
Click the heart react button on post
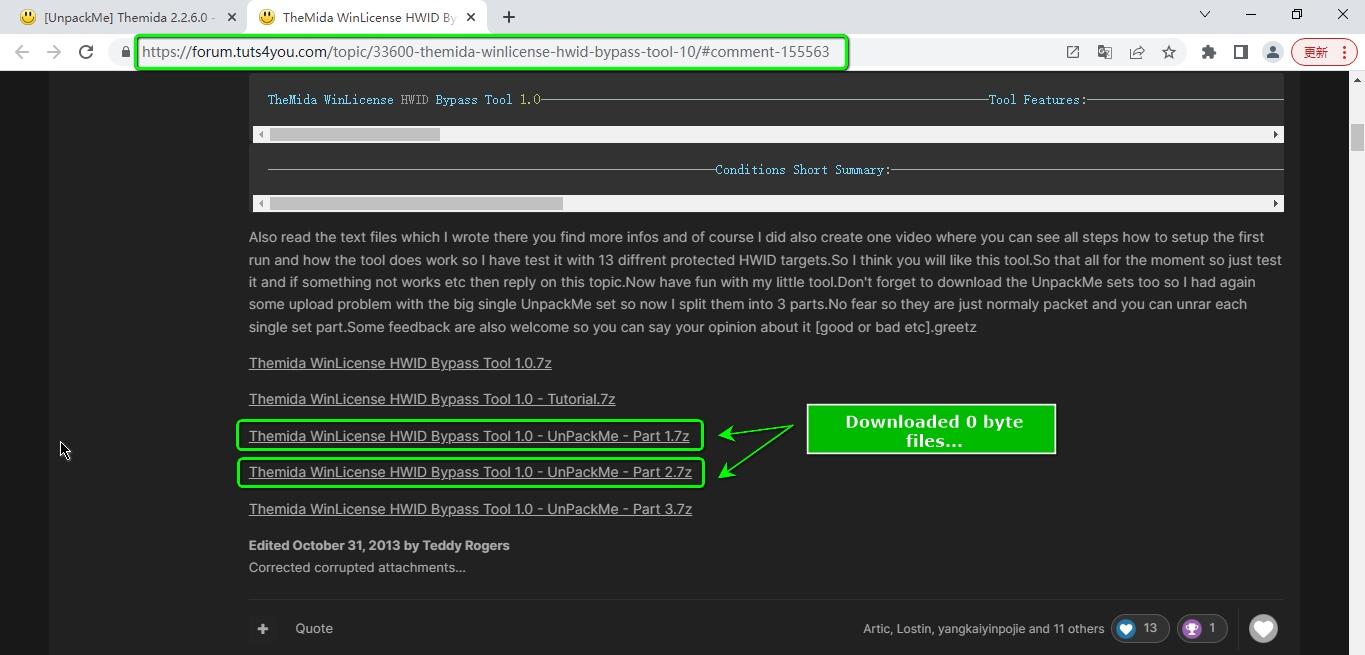1263,628
